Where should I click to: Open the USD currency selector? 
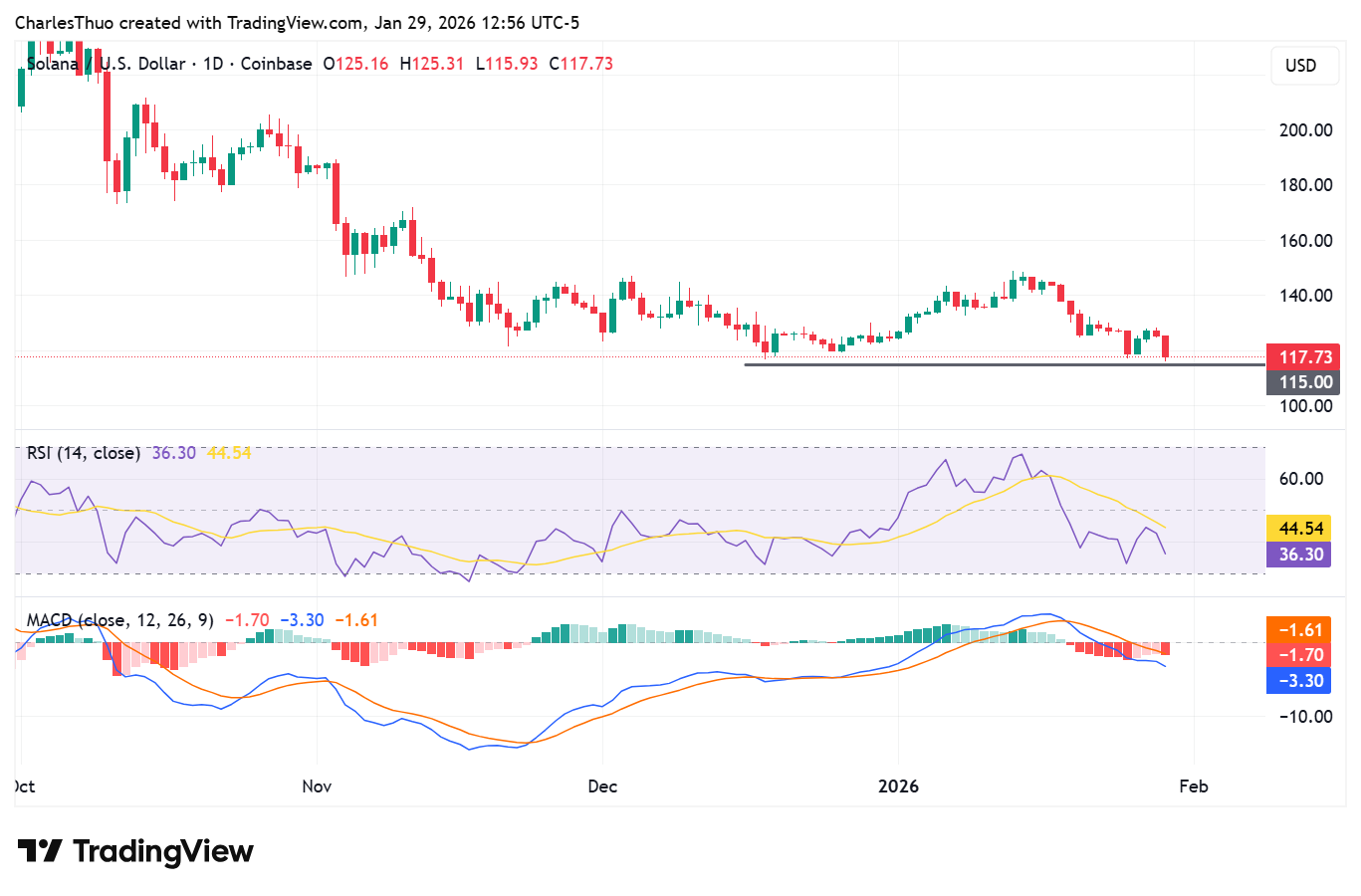(x=1304, y=66)
